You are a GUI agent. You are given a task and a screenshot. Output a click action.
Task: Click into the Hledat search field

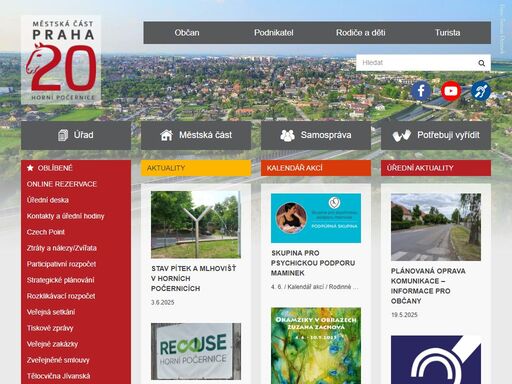pyautogui.click(x=417, y=63)
